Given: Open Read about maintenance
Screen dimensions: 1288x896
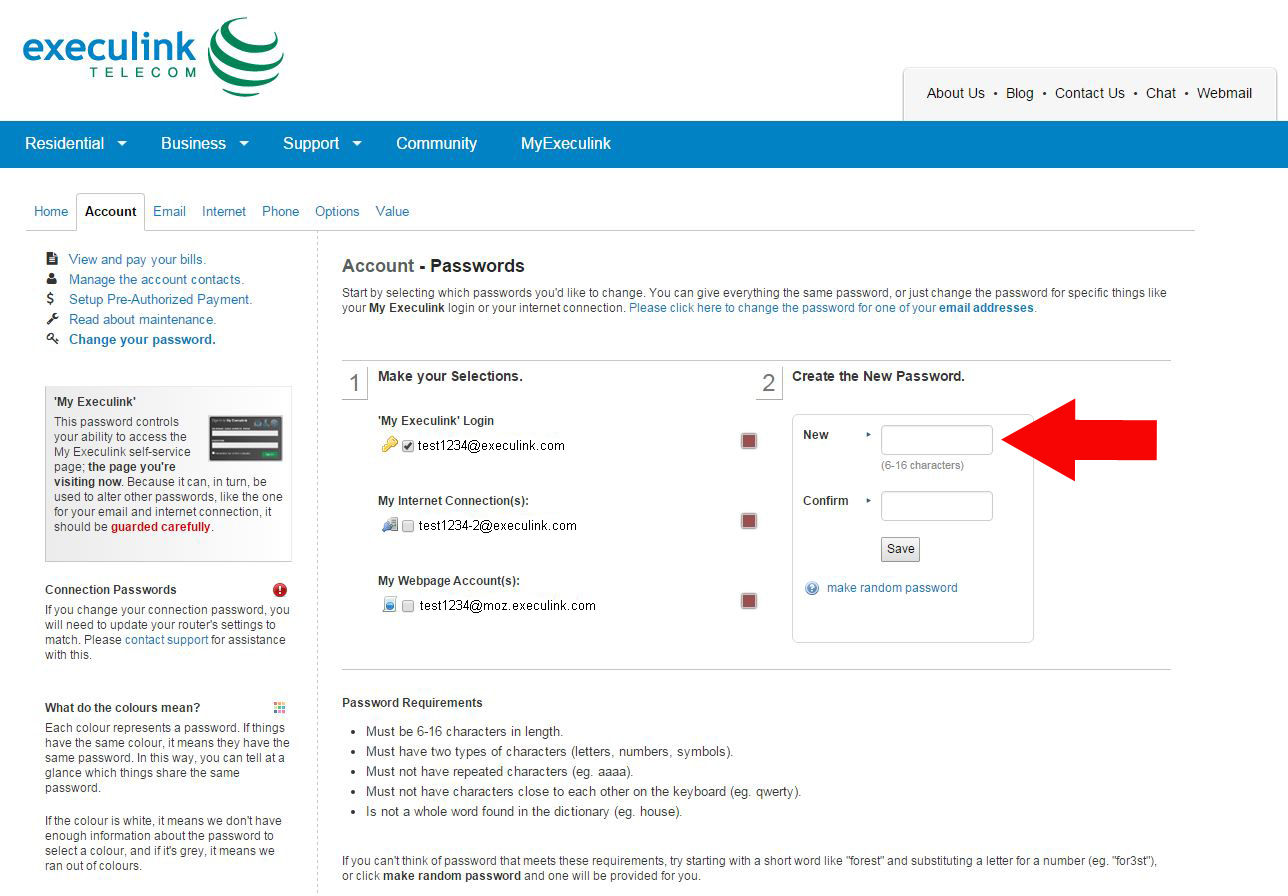Looking at the screenshot, I should click(x=142, y=319).
